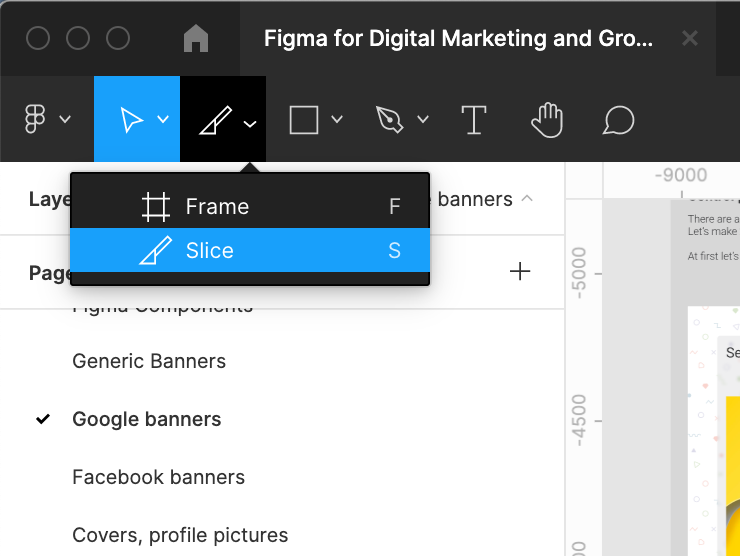Image resolution: width=740 pixels, height=556 pixels.
Task: Open the Generic Banners page
Action: tap(149, 361)
